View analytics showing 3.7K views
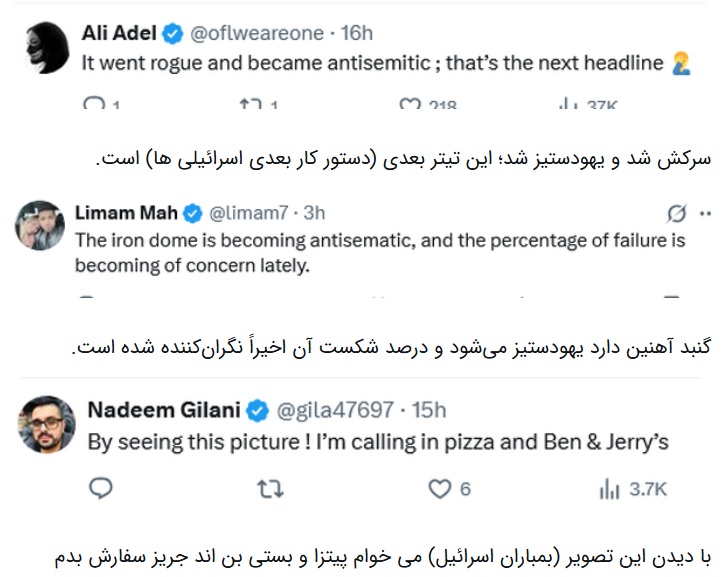Image resolution: width=721 pixels, height=577 pixels. click(609, 488)
